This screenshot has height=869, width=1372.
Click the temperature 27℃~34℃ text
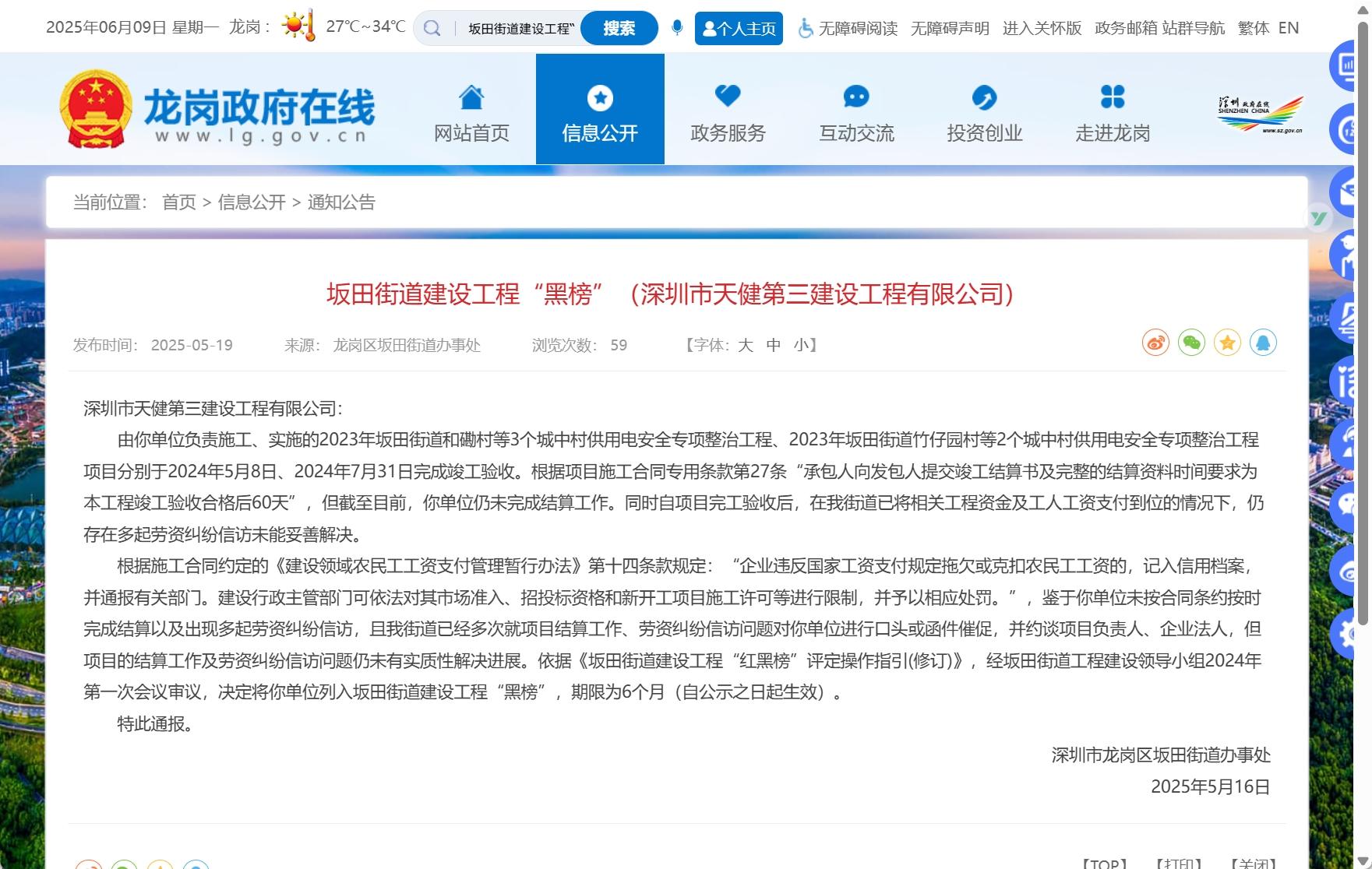(x=365, y=26)
